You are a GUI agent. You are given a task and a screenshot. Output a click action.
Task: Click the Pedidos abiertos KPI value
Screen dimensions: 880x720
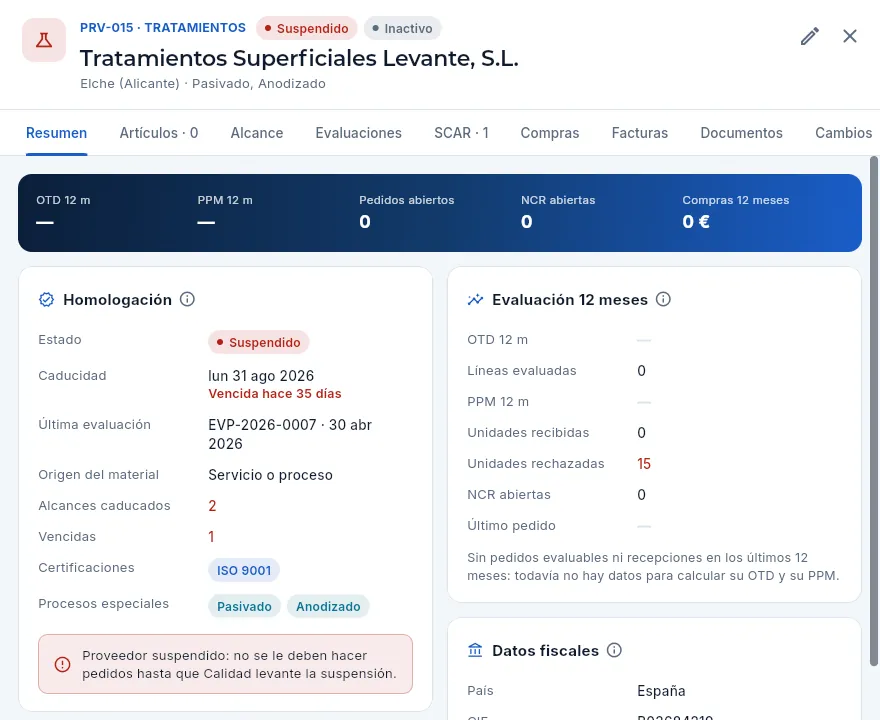pyautogui.click(x=365, y=222)
